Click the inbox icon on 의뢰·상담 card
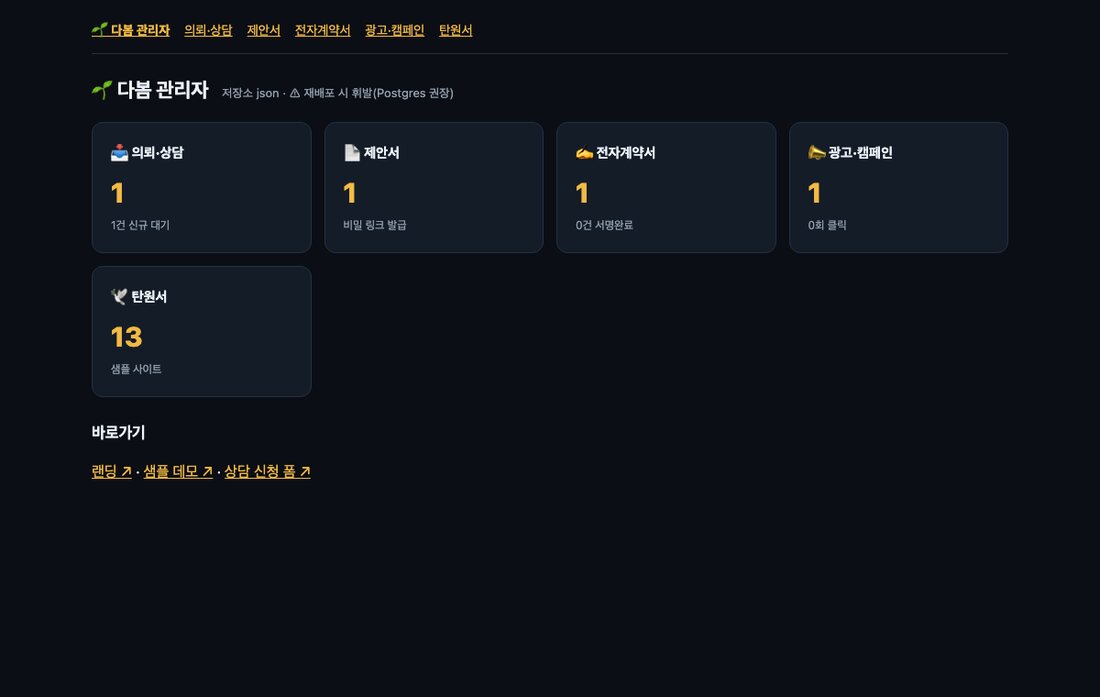The image size is (1100, 697). tap(119, 152)
